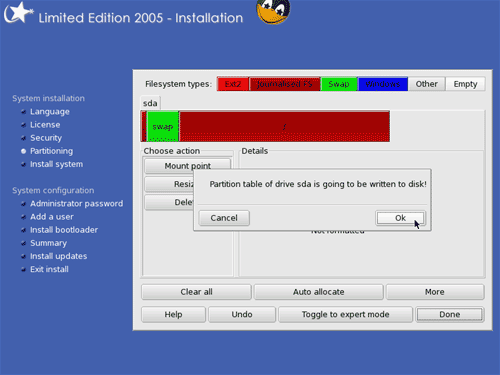
Task: Click the partially hidden Resize button
Action: point(169,184)
